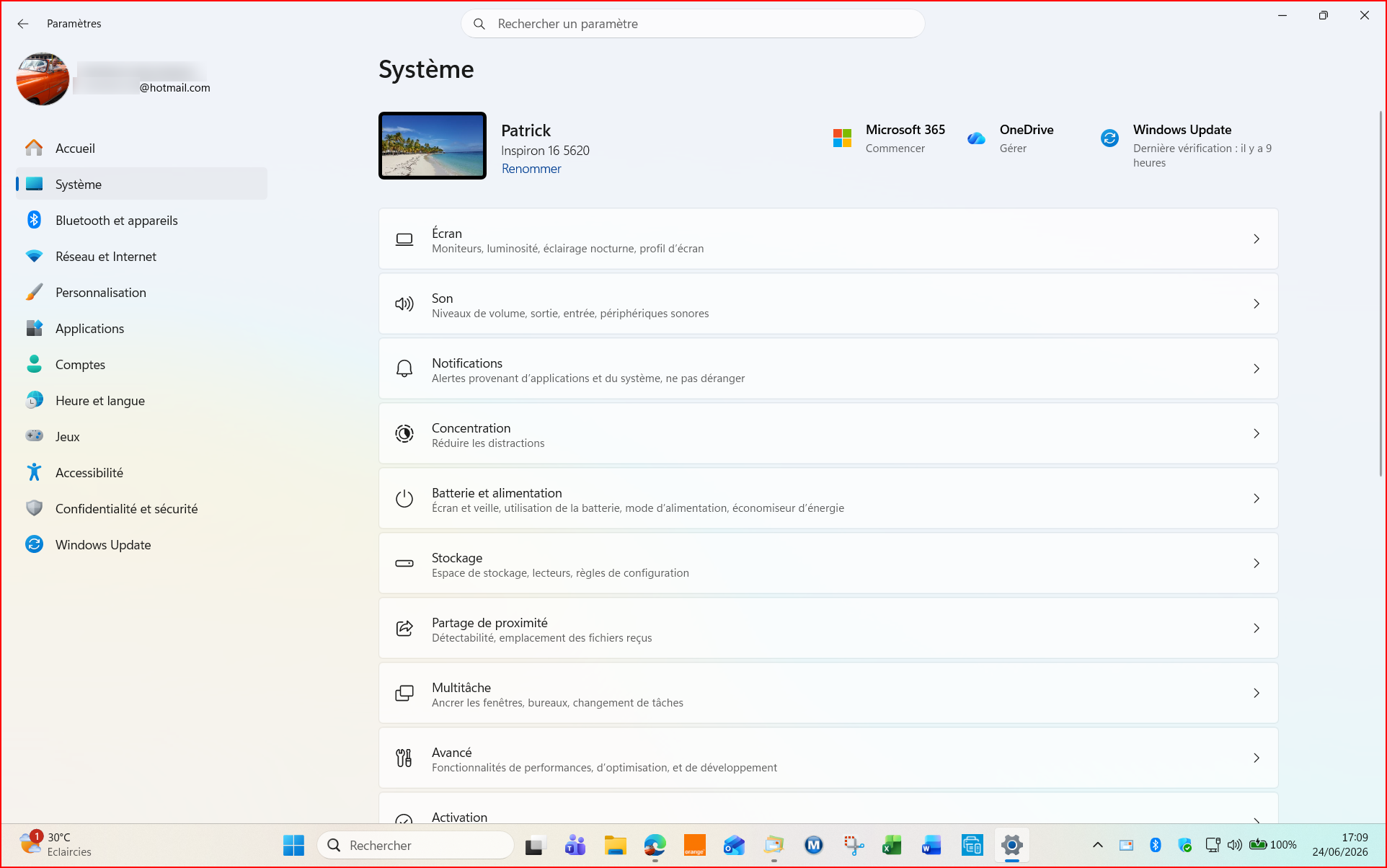This screenshot has width=1387, height=868.
Task: Expand the Écran row chevron
Action: (1257, 239)
